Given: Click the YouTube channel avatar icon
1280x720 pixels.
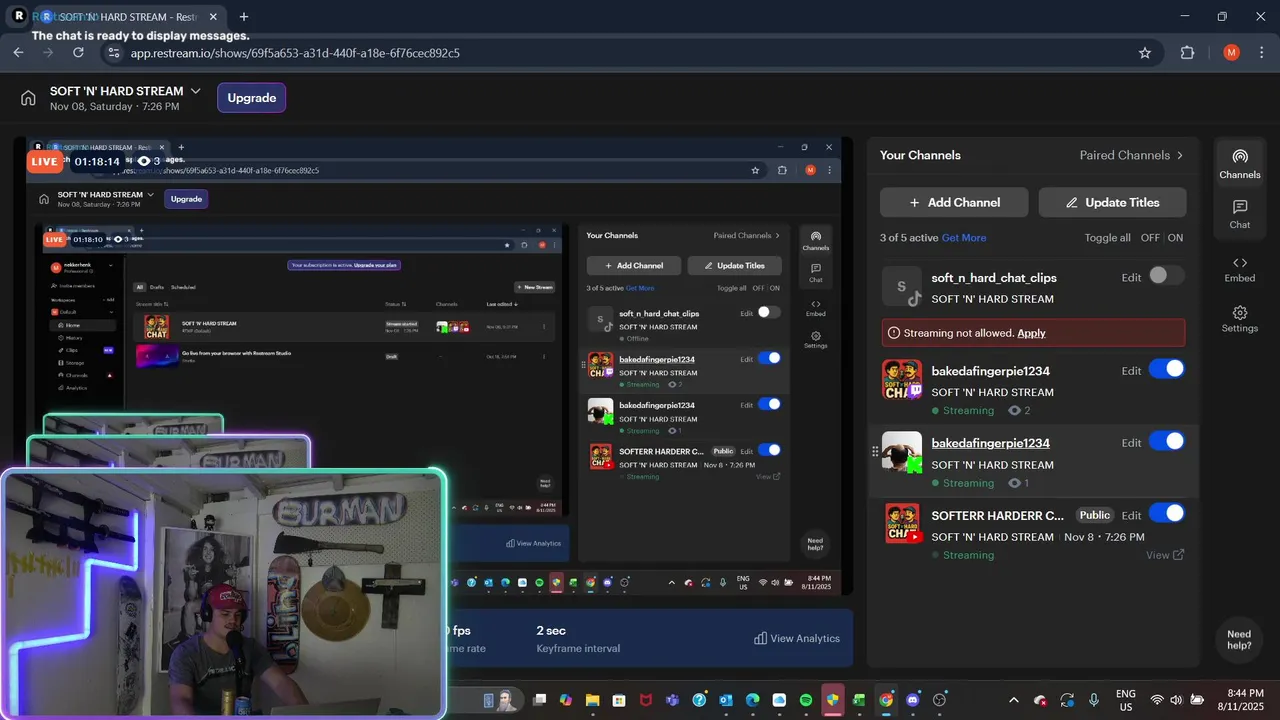Looking at the screenshot, I should pyautogui.click(x=902, y=523).
